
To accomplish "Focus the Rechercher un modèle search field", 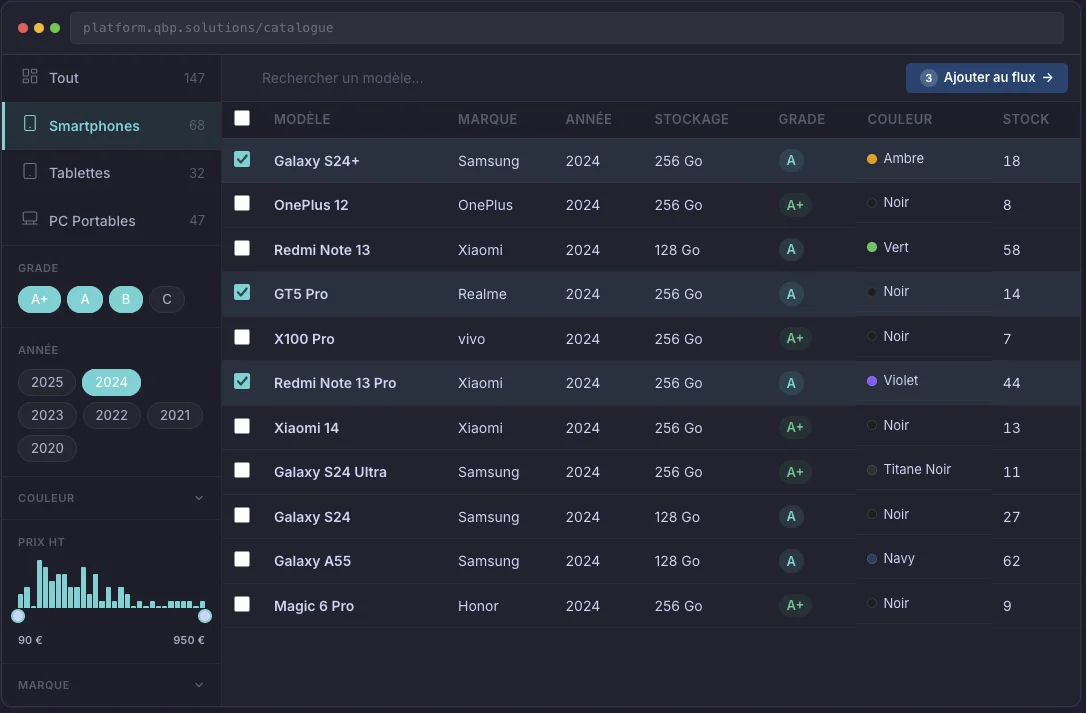I will [575, 78].
